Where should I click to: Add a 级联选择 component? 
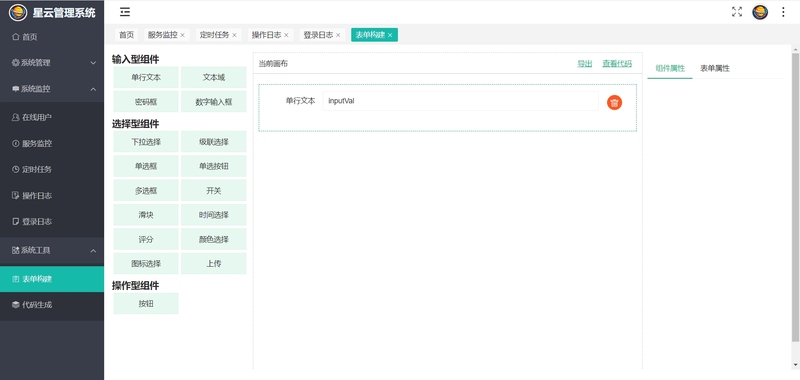213,142
